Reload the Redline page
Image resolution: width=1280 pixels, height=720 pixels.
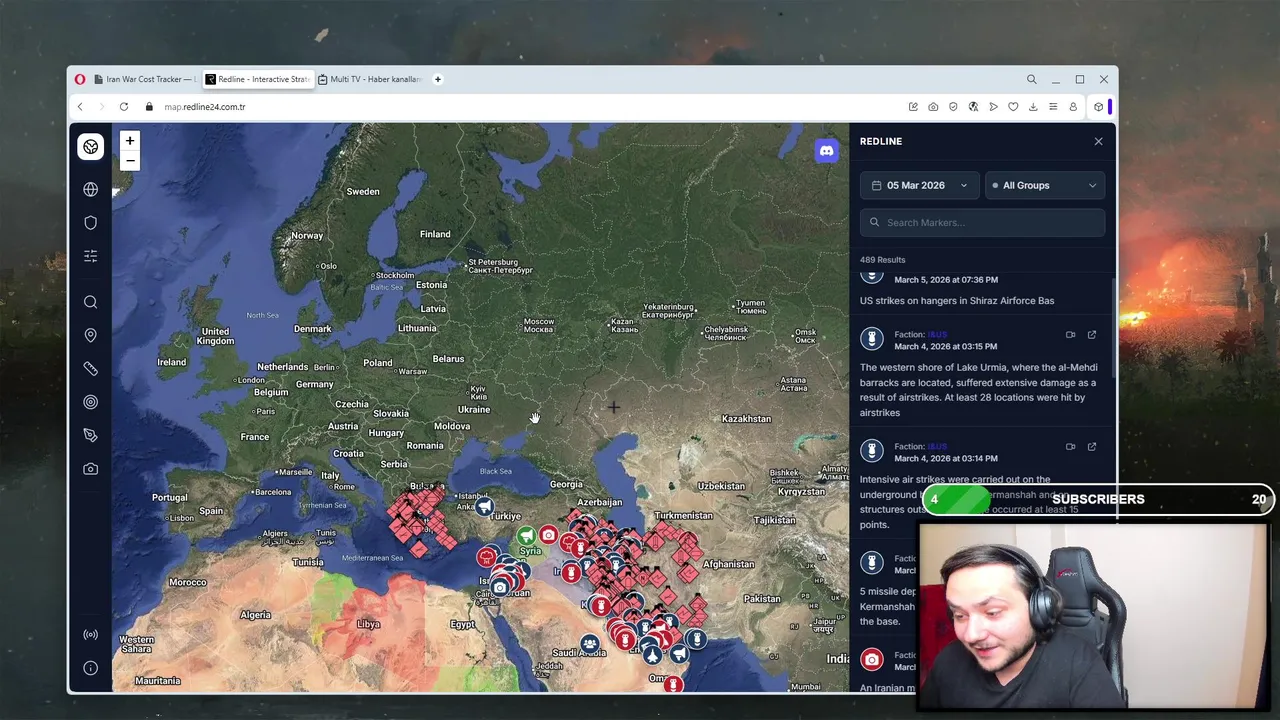point(124,107)
